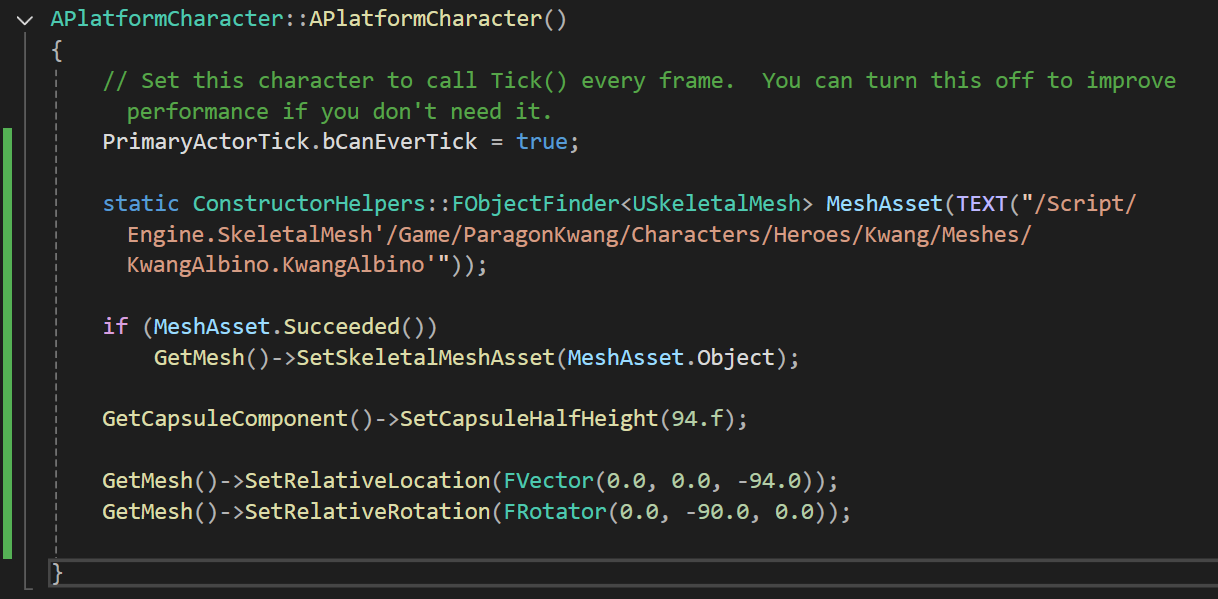Select the ConstructorHelpers namespace name

309,204
